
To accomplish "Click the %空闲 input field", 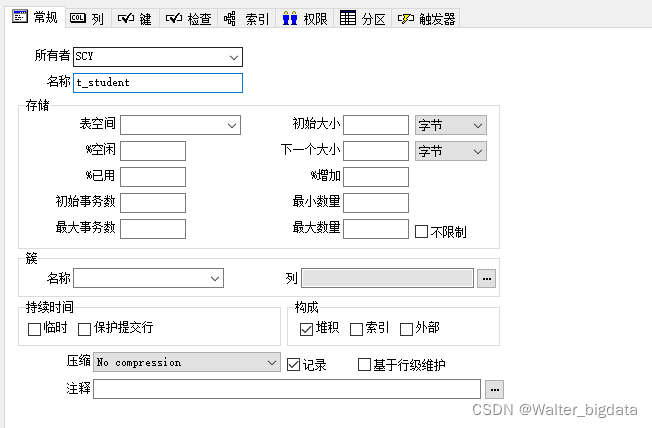I will 153,151.
